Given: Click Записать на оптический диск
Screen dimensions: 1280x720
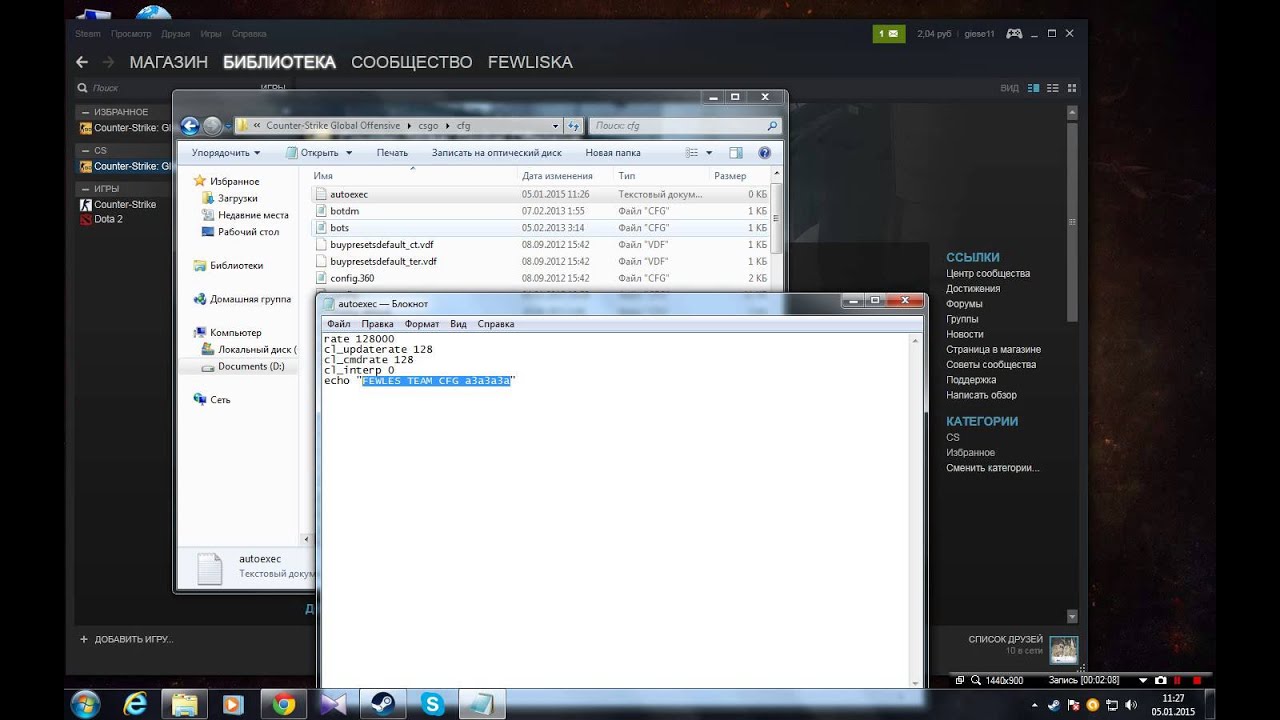Looking at the screenshot, I should coord(497,153).
